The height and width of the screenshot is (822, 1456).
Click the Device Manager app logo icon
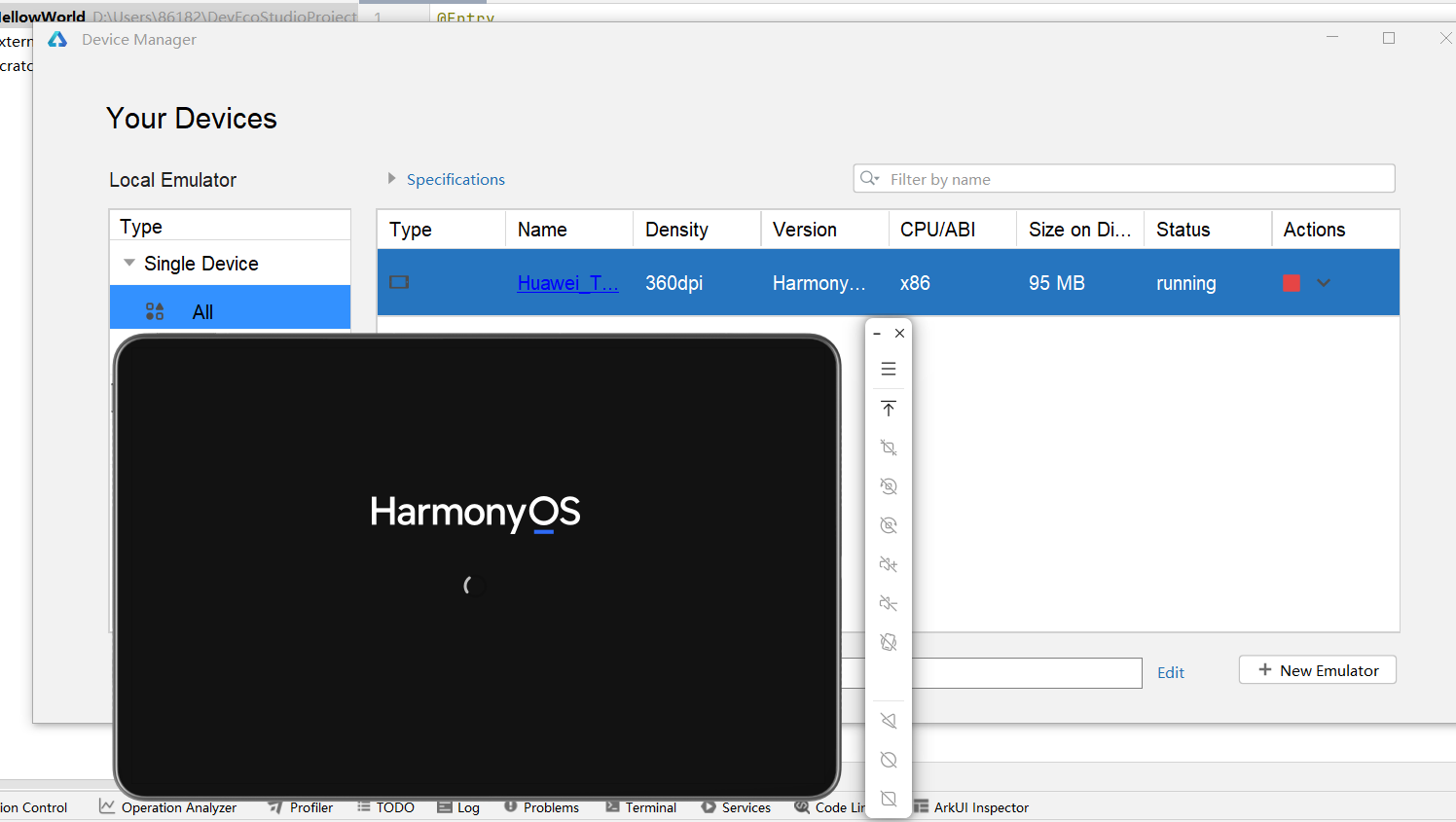point(57,39)
